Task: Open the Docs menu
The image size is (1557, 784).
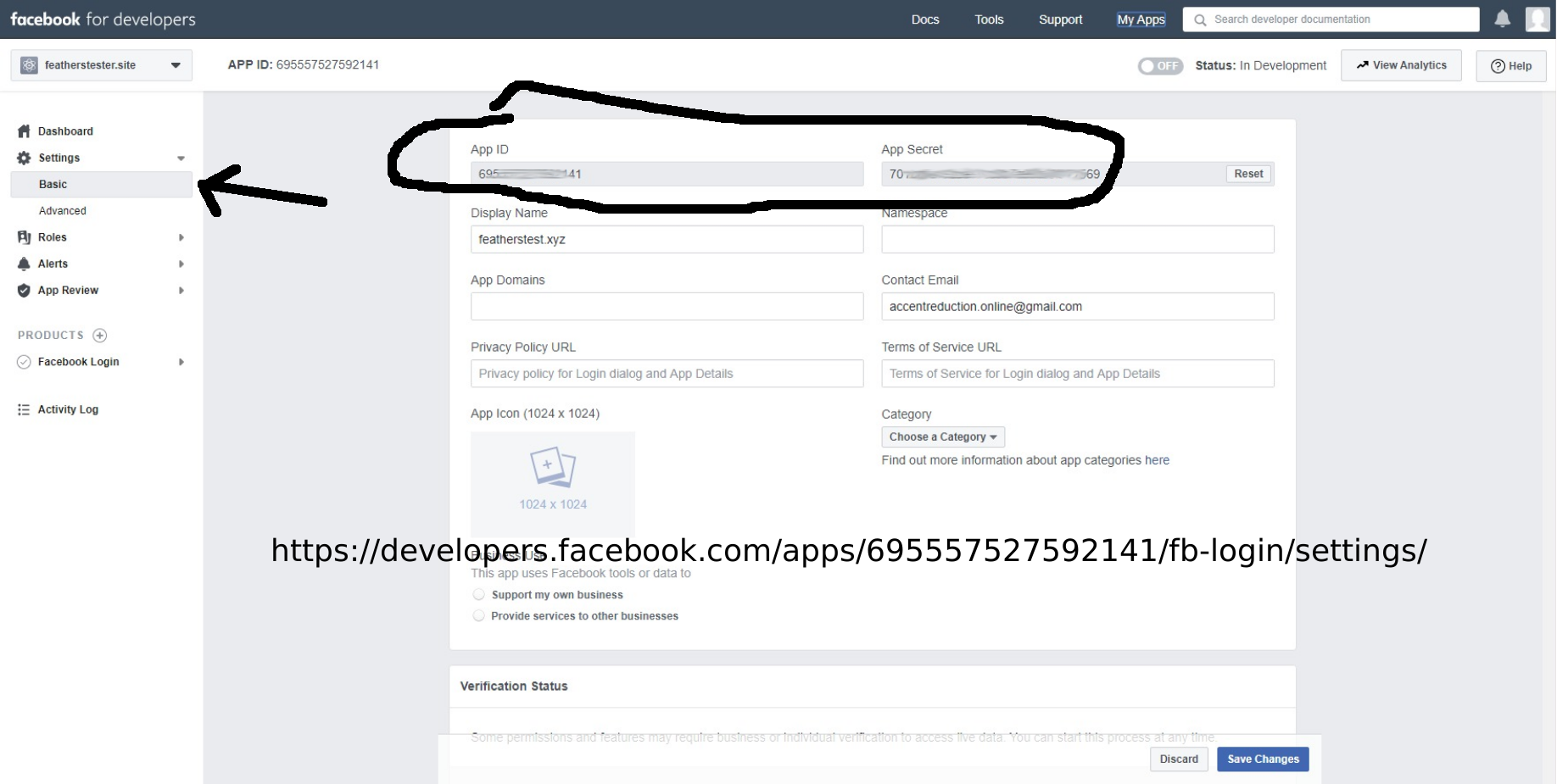Action: click(x=925, y=19)
